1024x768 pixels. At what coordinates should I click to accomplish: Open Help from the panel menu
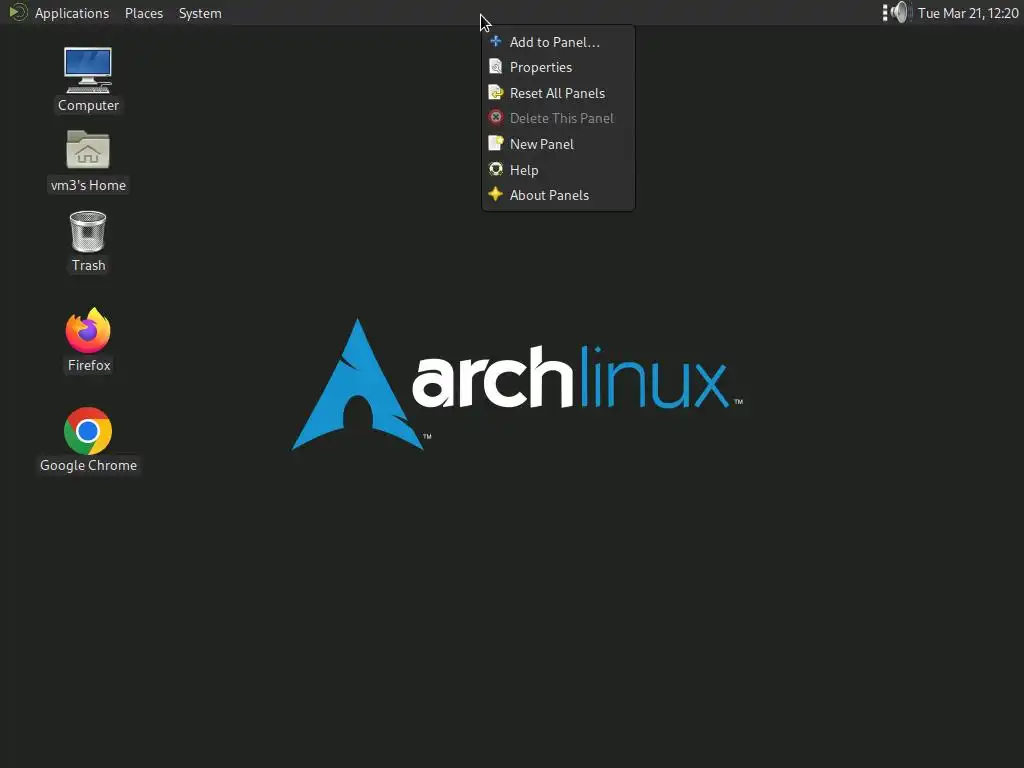point(558,170)
